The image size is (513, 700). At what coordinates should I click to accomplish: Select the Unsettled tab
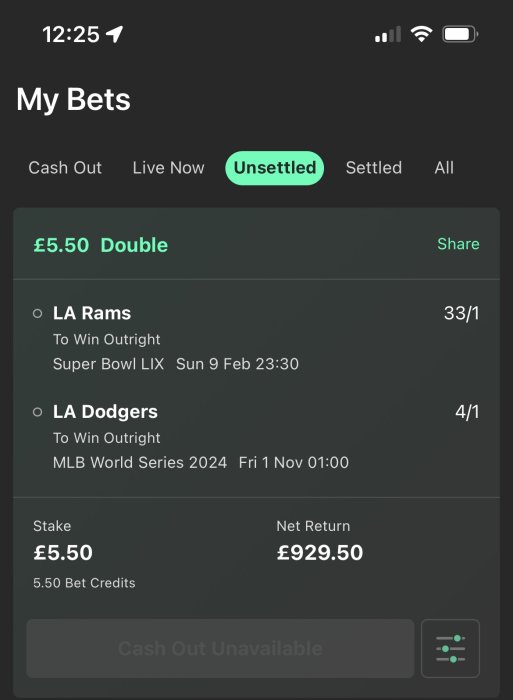point(275,168)
